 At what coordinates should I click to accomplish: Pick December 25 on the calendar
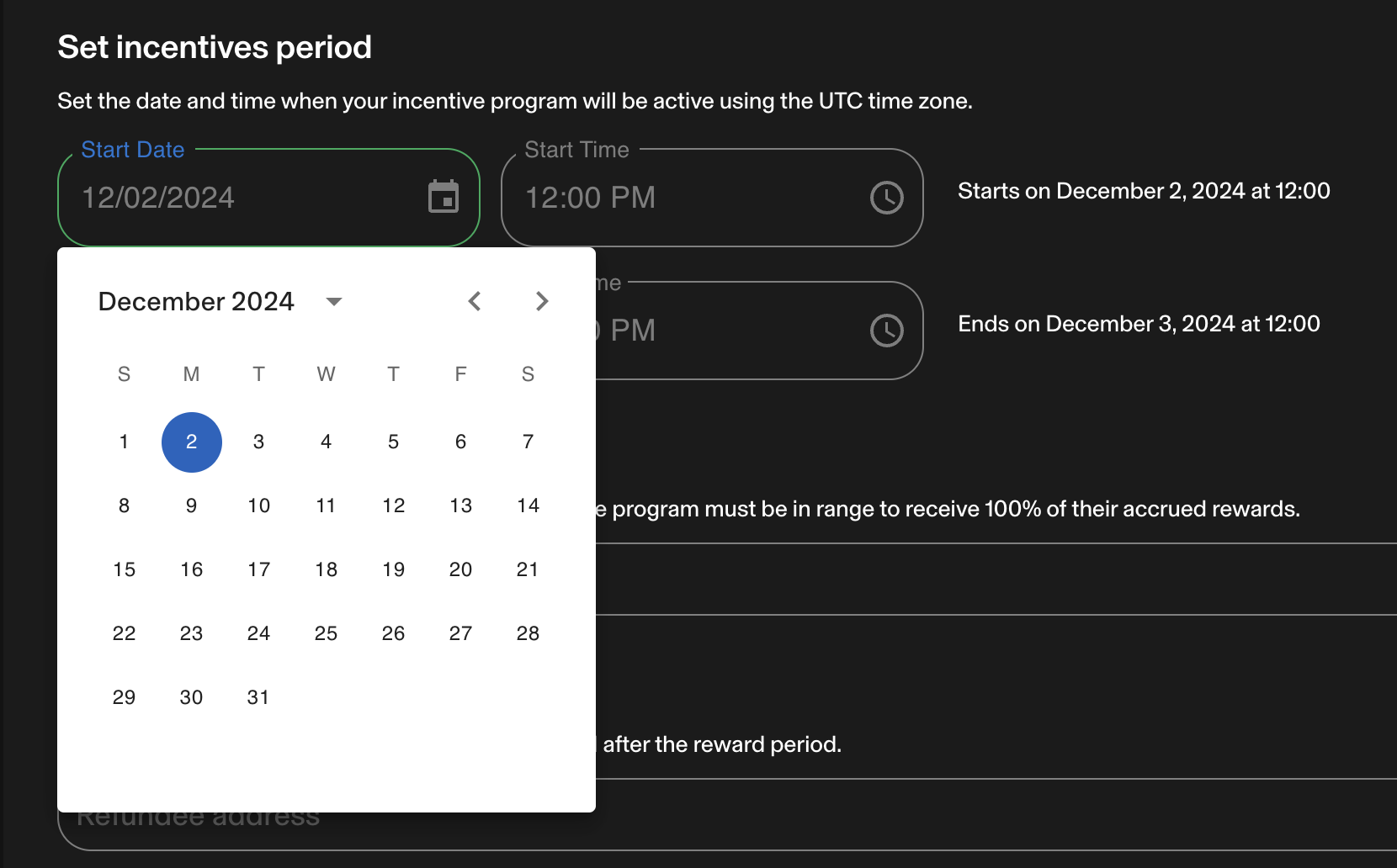click(327, 633)
